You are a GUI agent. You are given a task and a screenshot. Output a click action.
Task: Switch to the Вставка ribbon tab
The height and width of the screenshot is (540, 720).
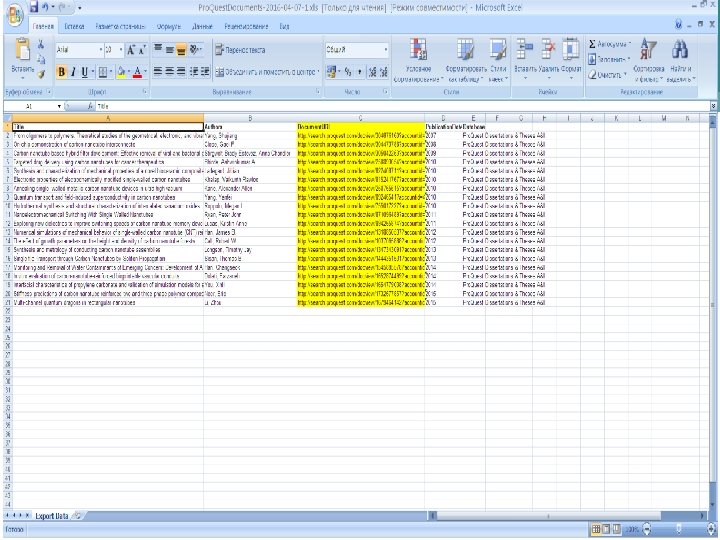tap(74, 27)
